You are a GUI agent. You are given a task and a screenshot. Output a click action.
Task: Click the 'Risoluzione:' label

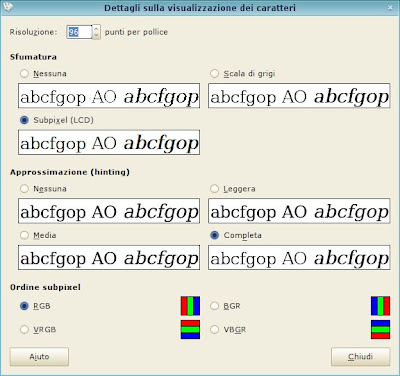pyautogui.click(x=33, y=32)
